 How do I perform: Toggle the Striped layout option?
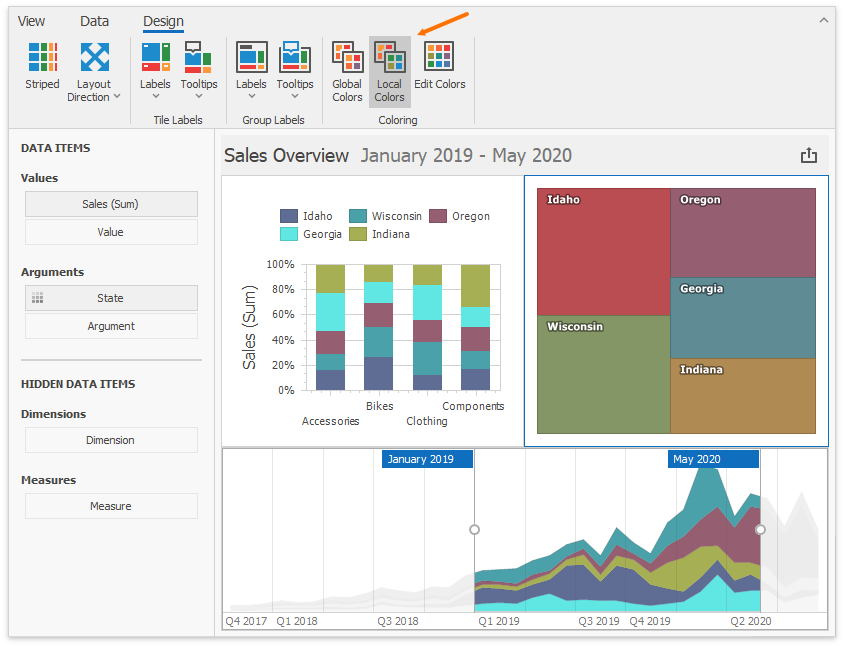pos(42,60)
